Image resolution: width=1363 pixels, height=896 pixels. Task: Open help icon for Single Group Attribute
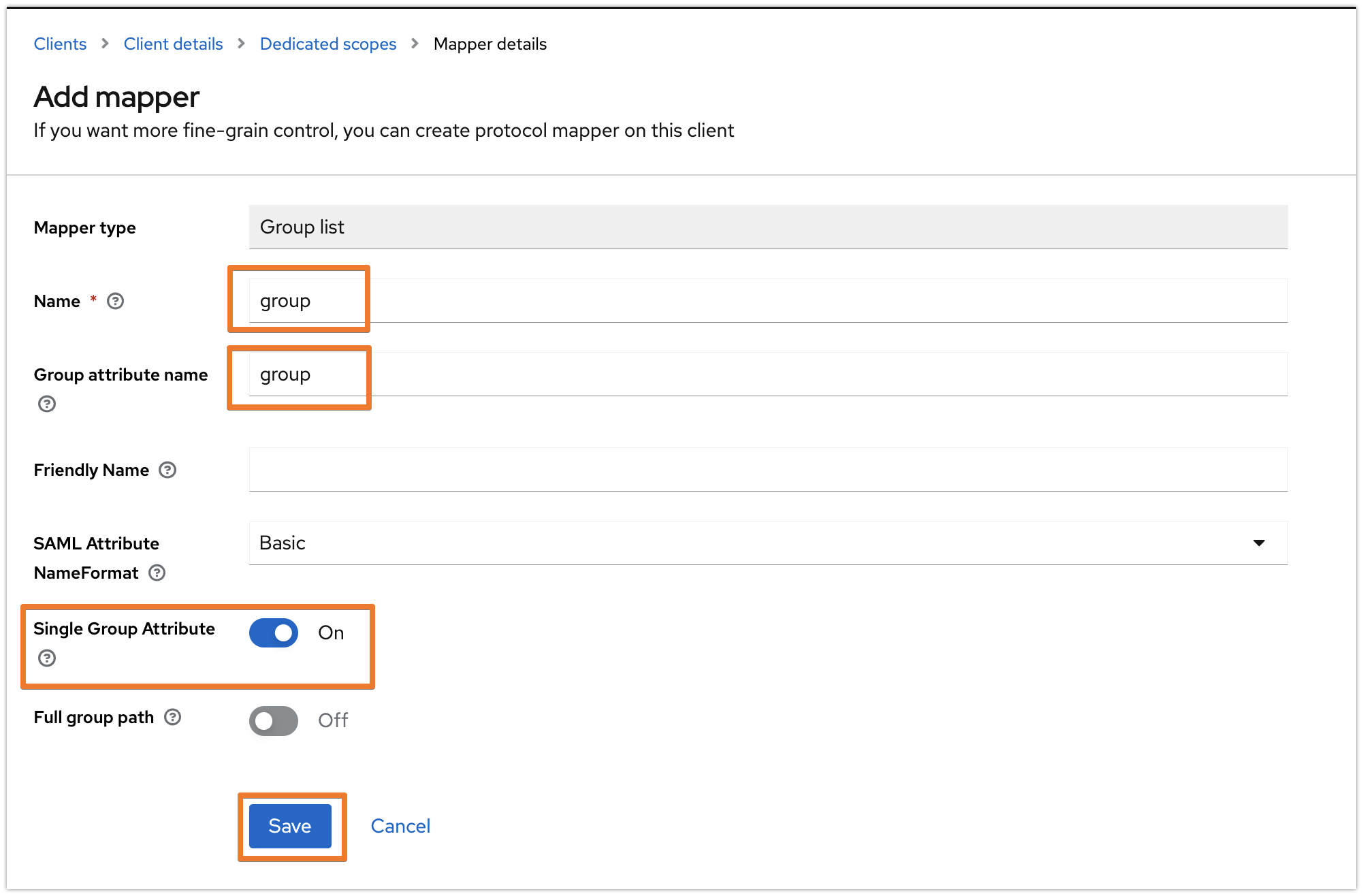pyautogui.click(x=47, y=658)
